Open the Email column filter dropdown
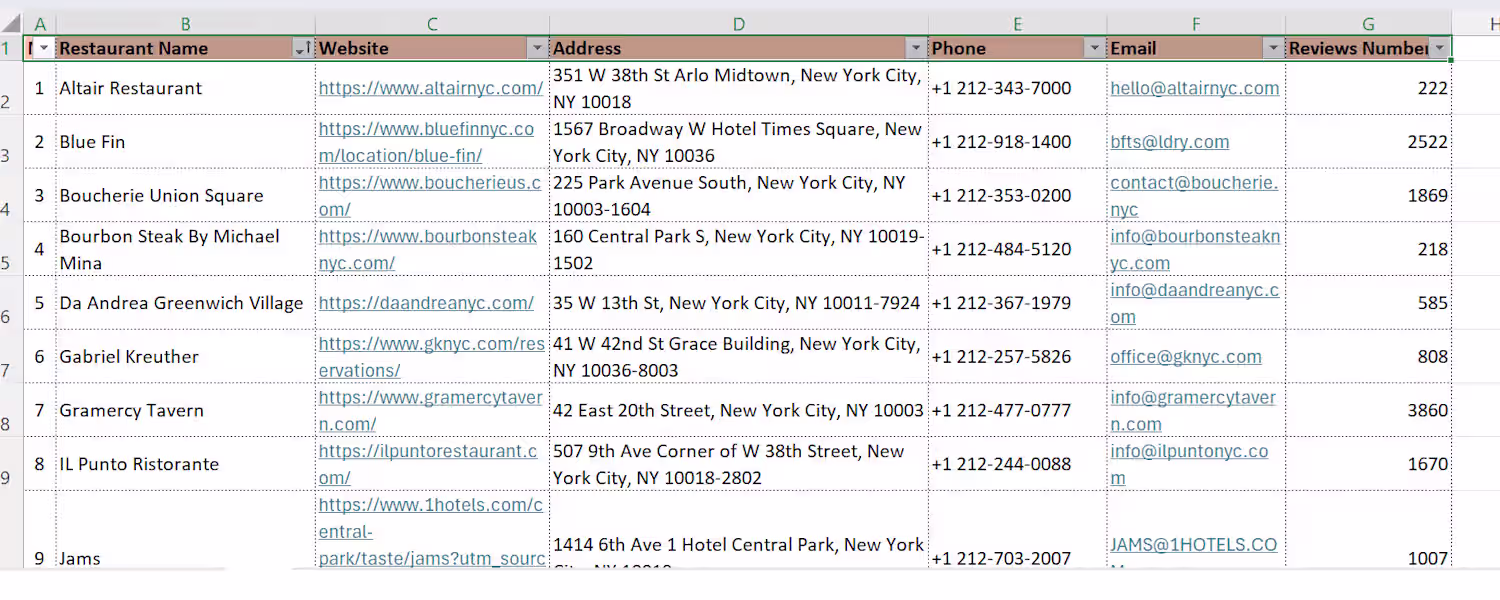This screenshot has height=600, width=1500. point(1273,48)
